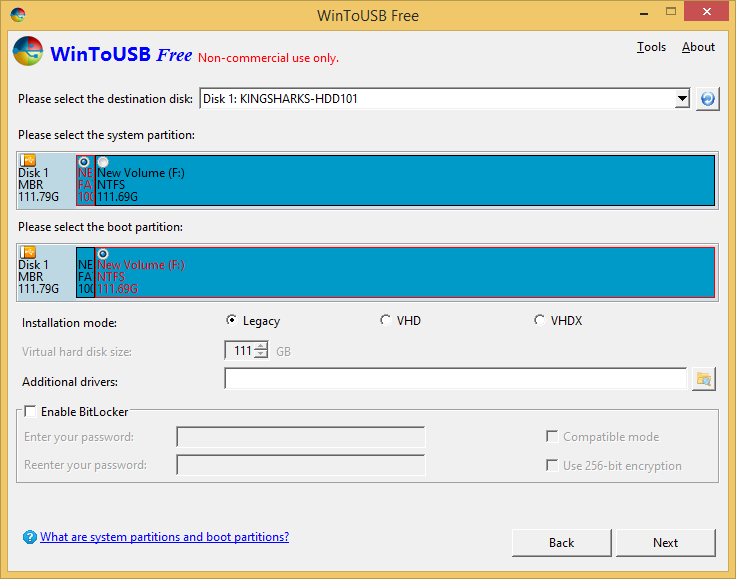
Task: Open system and boot partitions help link
Action: (x=164, y=537)
